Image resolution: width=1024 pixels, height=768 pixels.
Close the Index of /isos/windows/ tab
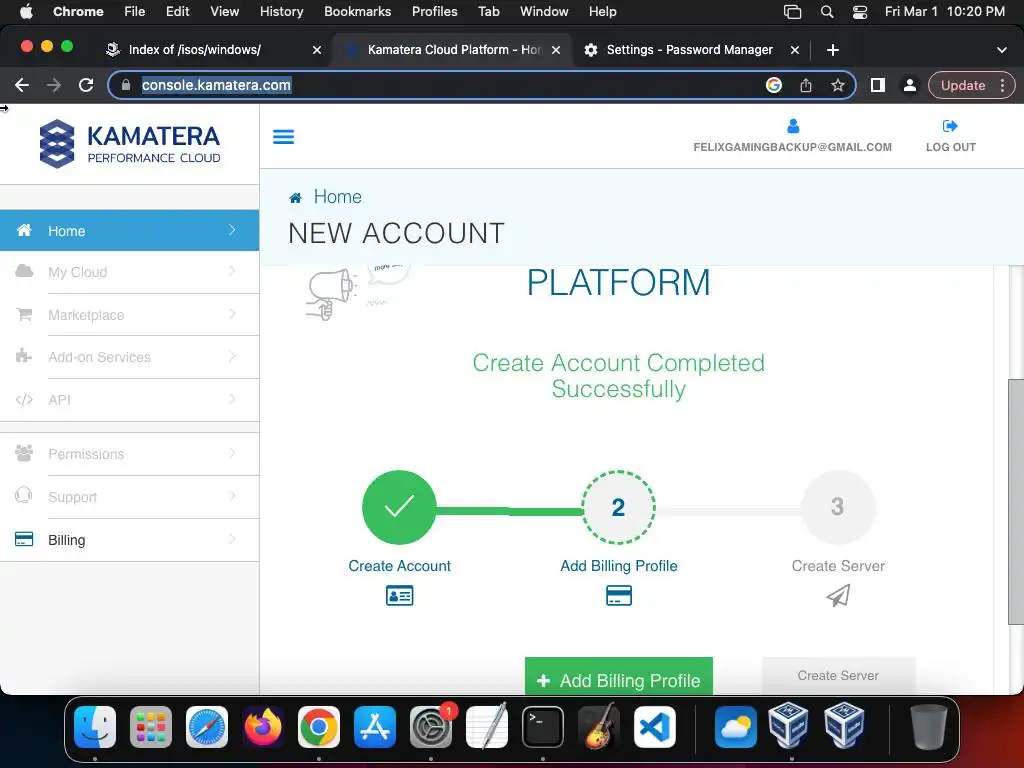point(317,50)
